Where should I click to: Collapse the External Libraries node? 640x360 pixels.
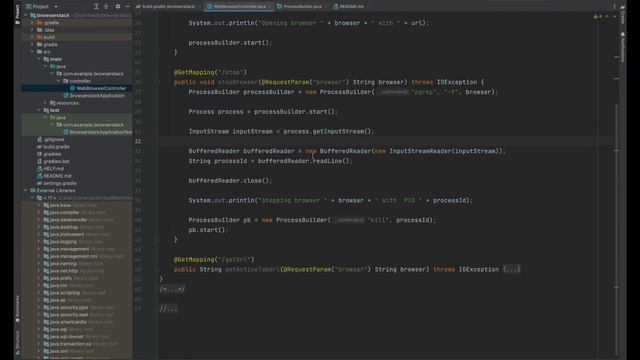pos(26,191)
